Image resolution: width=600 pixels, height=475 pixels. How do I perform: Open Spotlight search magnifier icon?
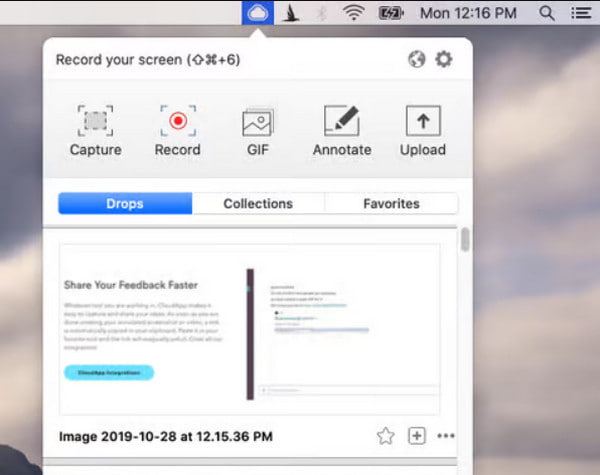[547, 13]
